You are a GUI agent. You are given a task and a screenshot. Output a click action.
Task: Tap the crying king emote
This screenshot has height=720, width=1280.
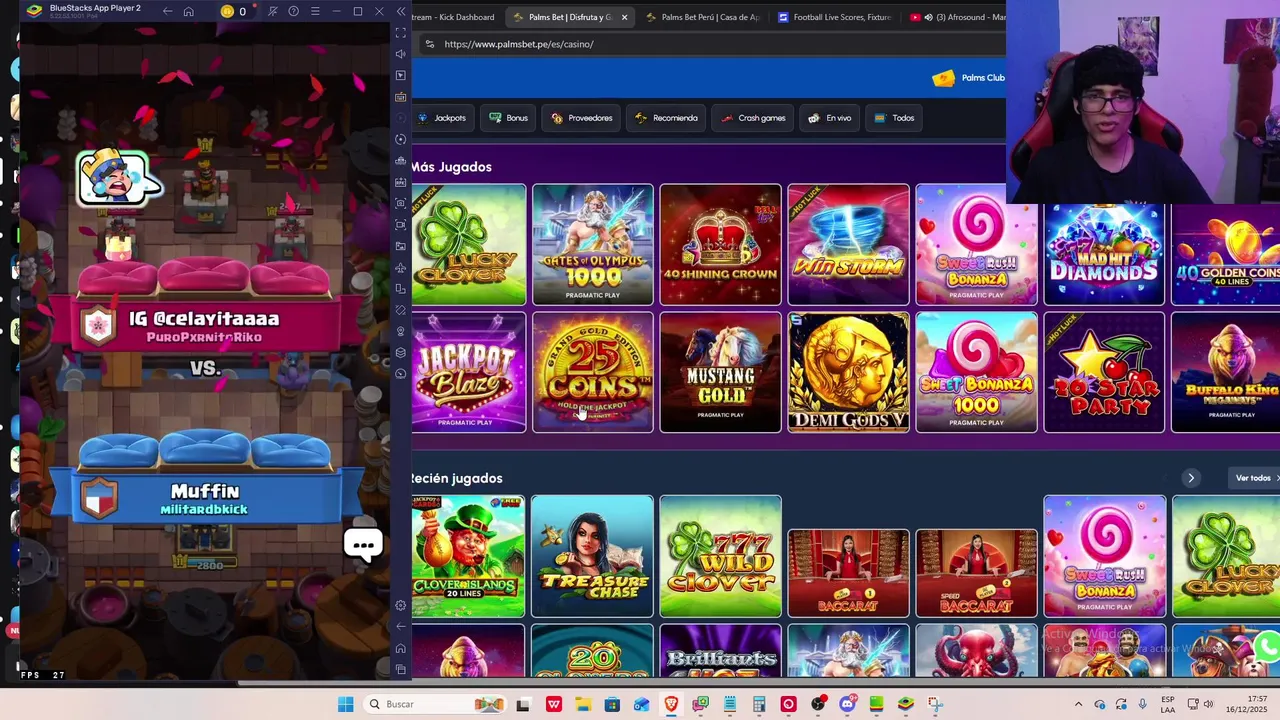click(117, 178)
